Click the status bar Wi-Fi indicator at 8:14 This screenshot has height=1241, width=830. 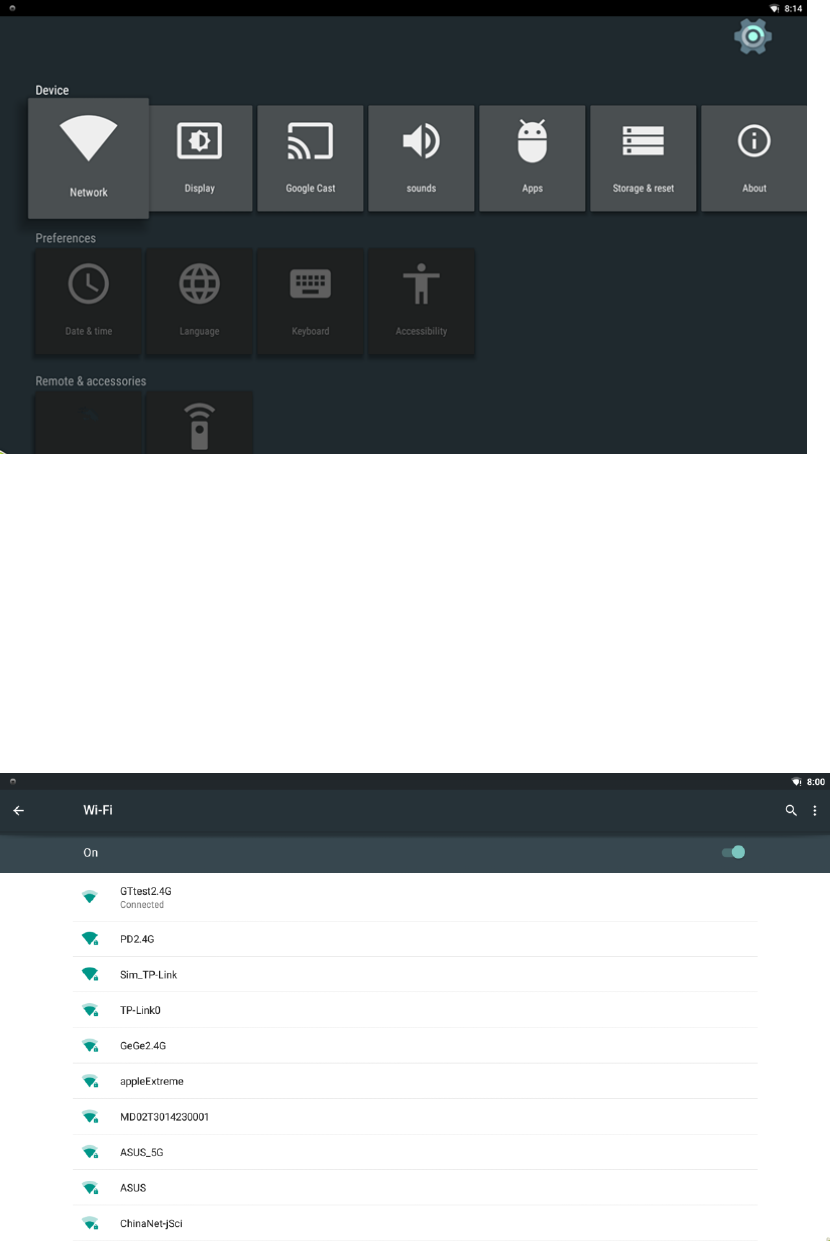(774, 8)
